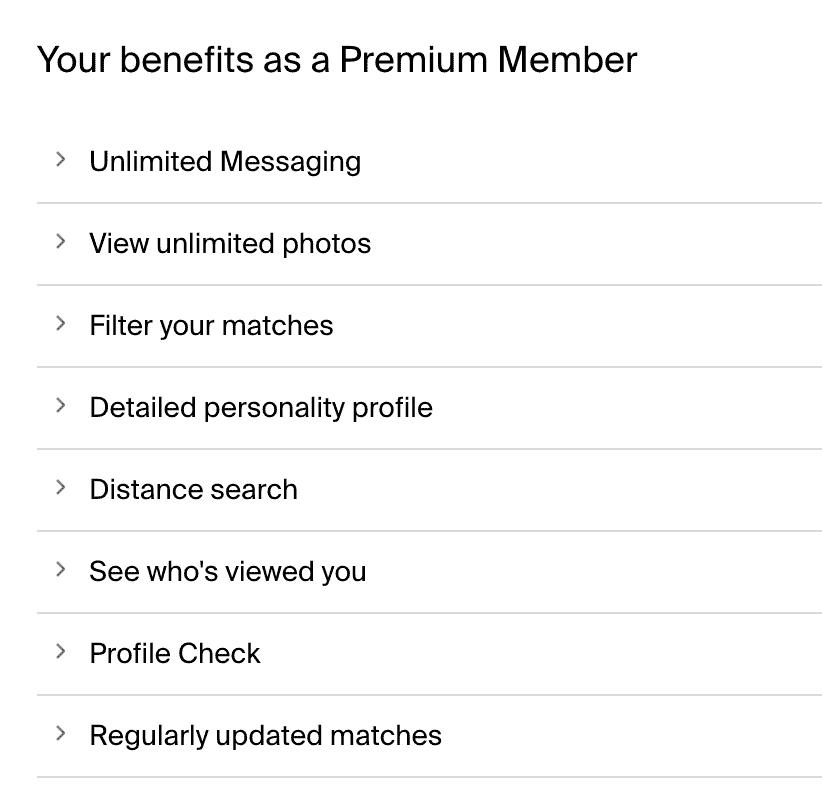
Task: Open the Regularly updated matches chevron
Action: 61,734
